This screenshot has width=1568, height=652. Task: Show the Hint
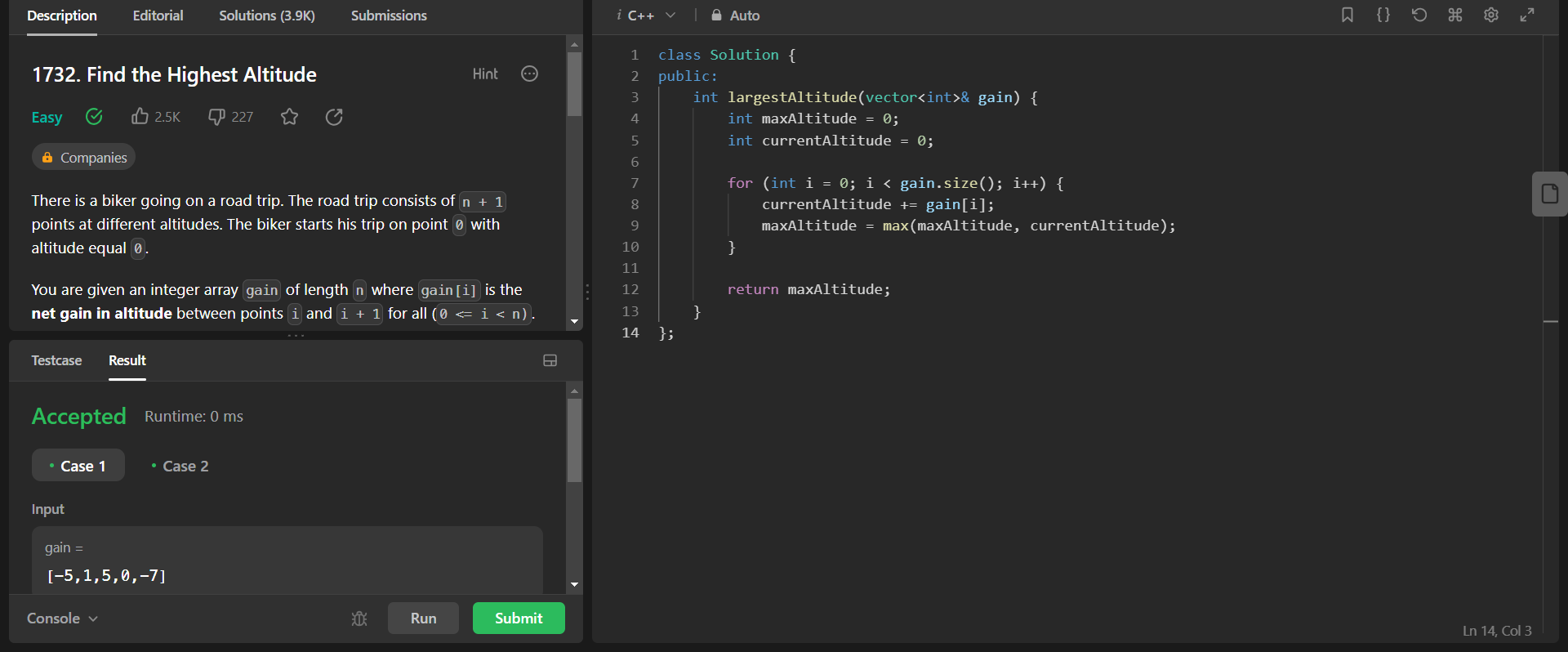[485, 74]
